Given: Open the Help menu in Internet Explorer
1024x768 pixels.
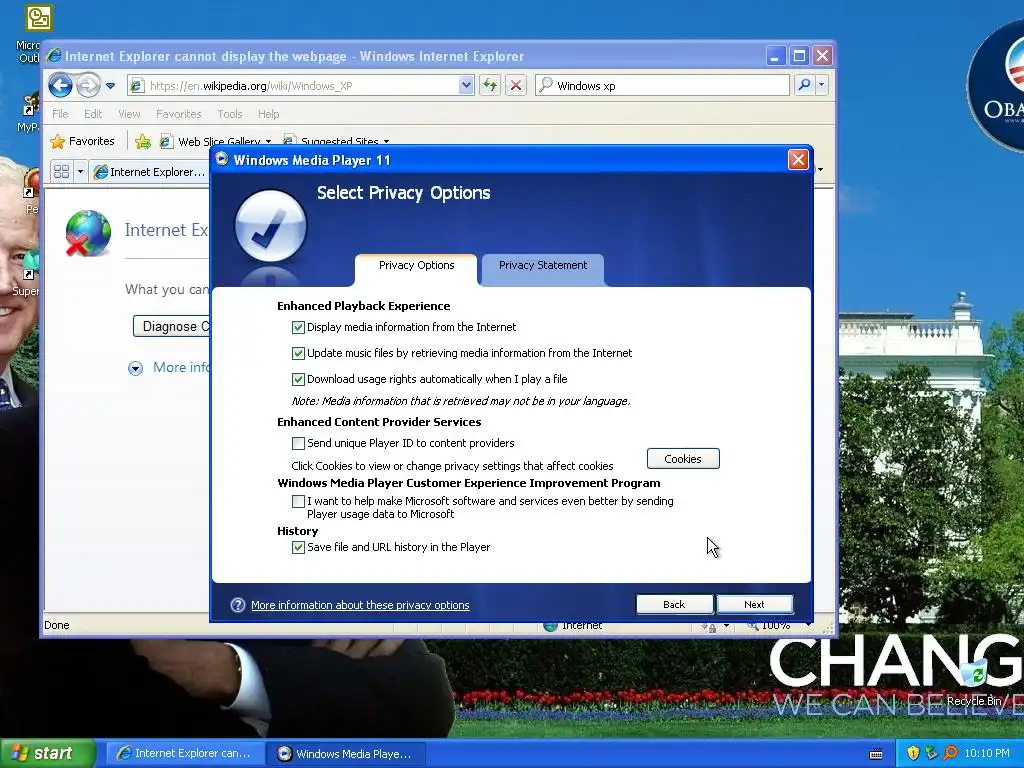Looking at the screenshot, I should tap(268, 114).
